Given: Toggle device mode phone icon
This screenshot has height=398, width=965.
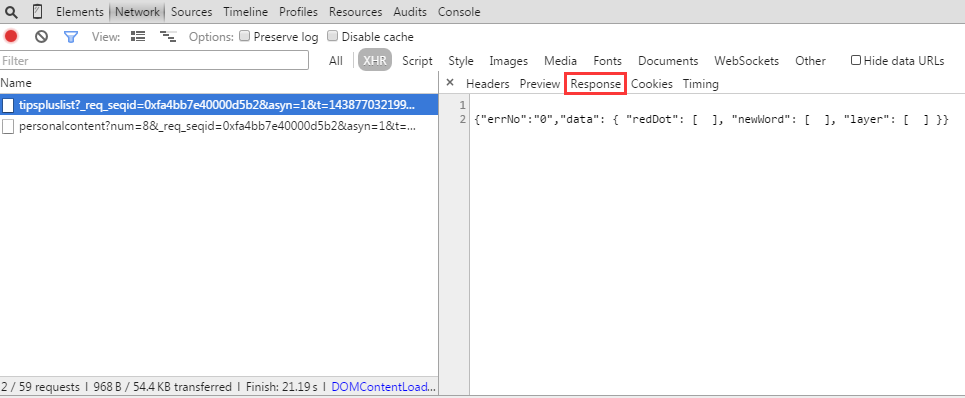Looking at the screenshot, I should coord(38,12).
